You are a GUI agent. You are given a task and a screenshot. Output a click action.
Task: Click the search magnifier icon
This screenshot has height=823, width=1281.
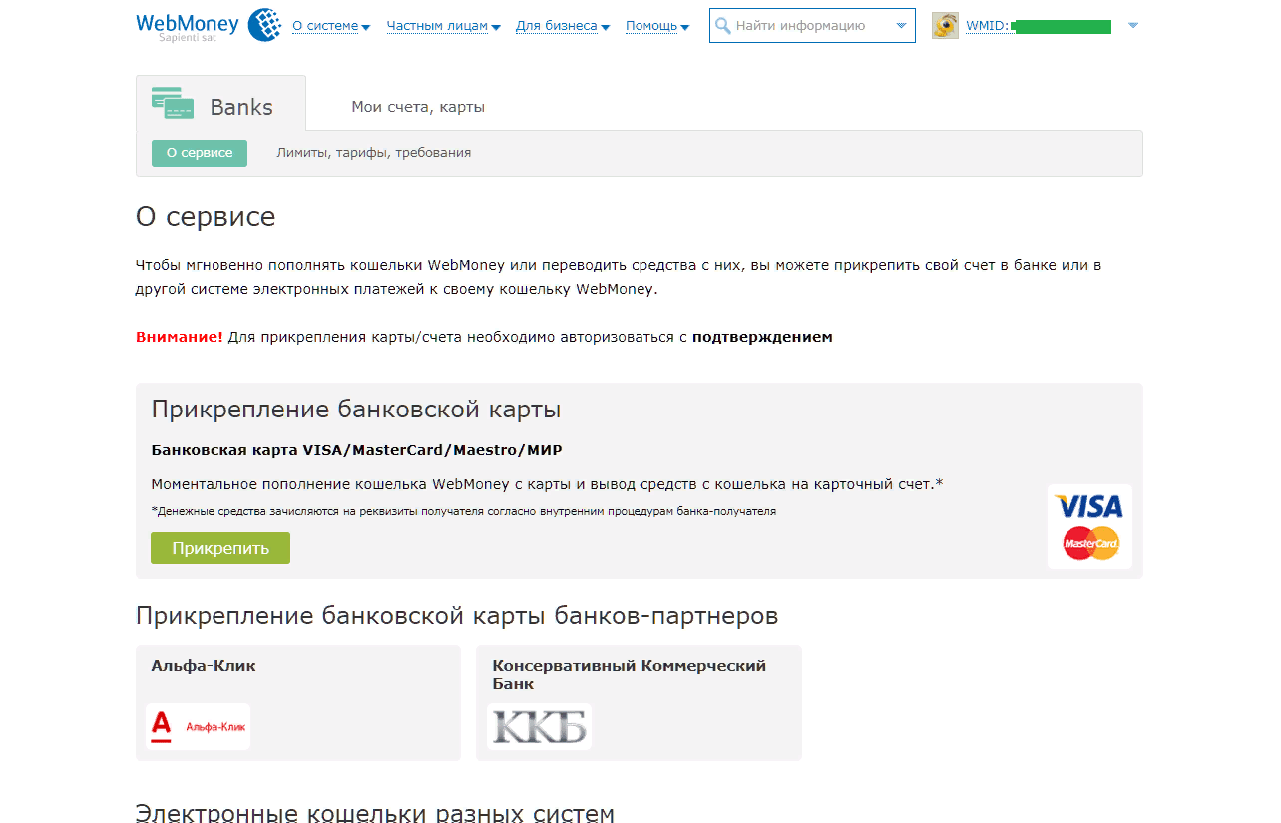click(x=723, y=26)
